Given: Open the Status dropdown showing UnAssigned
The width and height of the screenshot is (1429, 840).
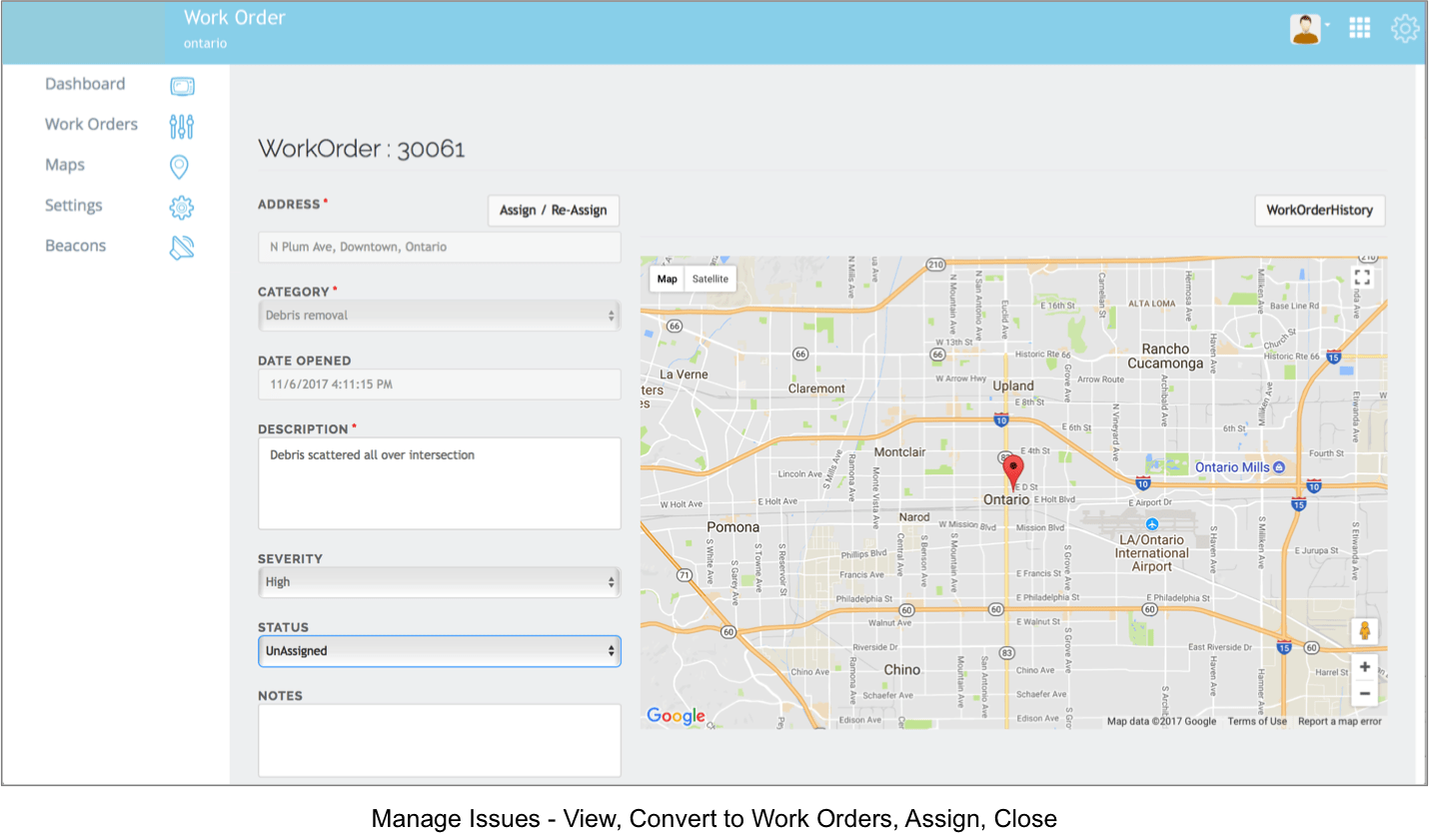Looking at the screenshot, I should 439,651.
